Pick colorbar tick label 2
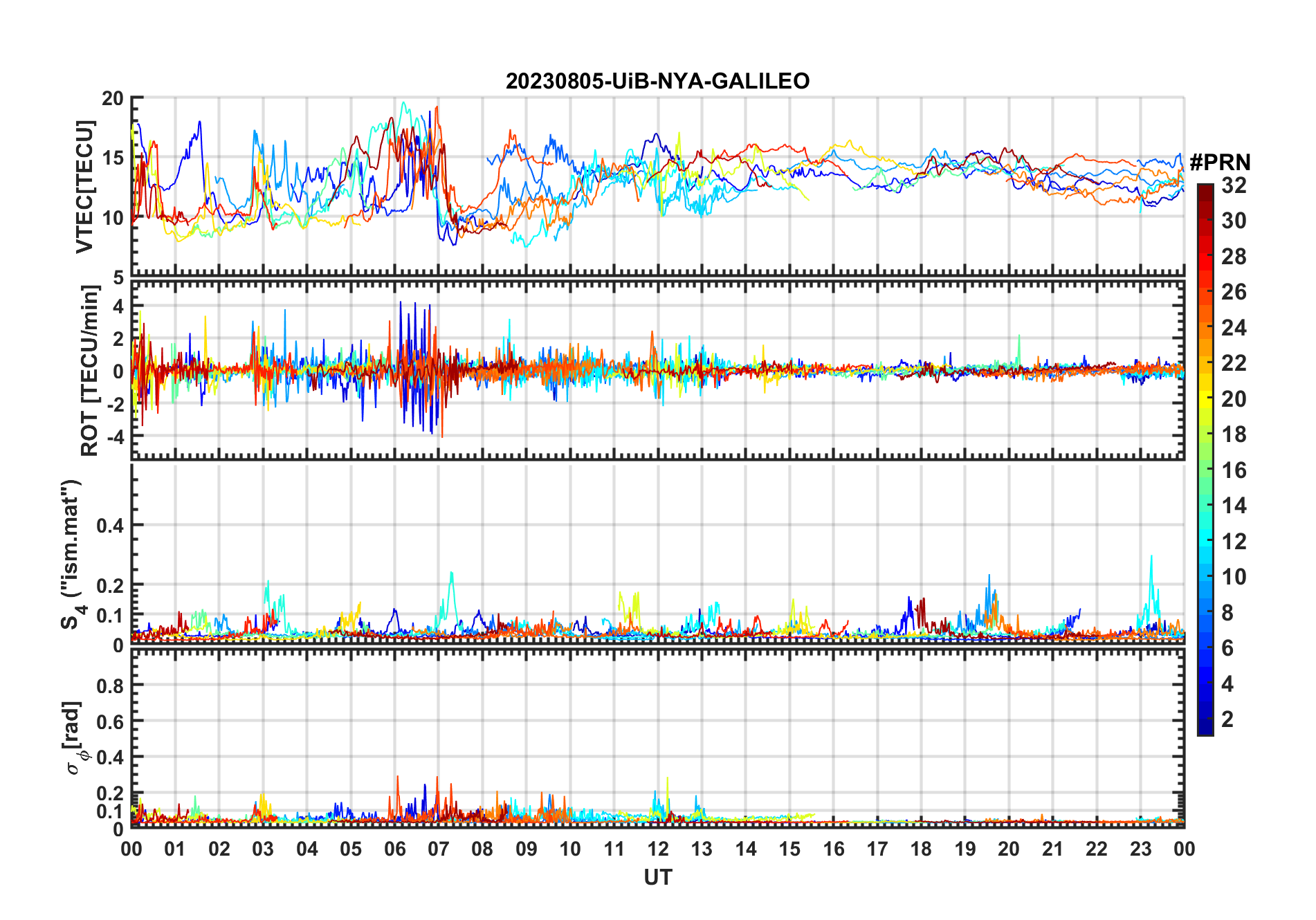Viewport: 1316px width, 920px height. pos(1227,719)
